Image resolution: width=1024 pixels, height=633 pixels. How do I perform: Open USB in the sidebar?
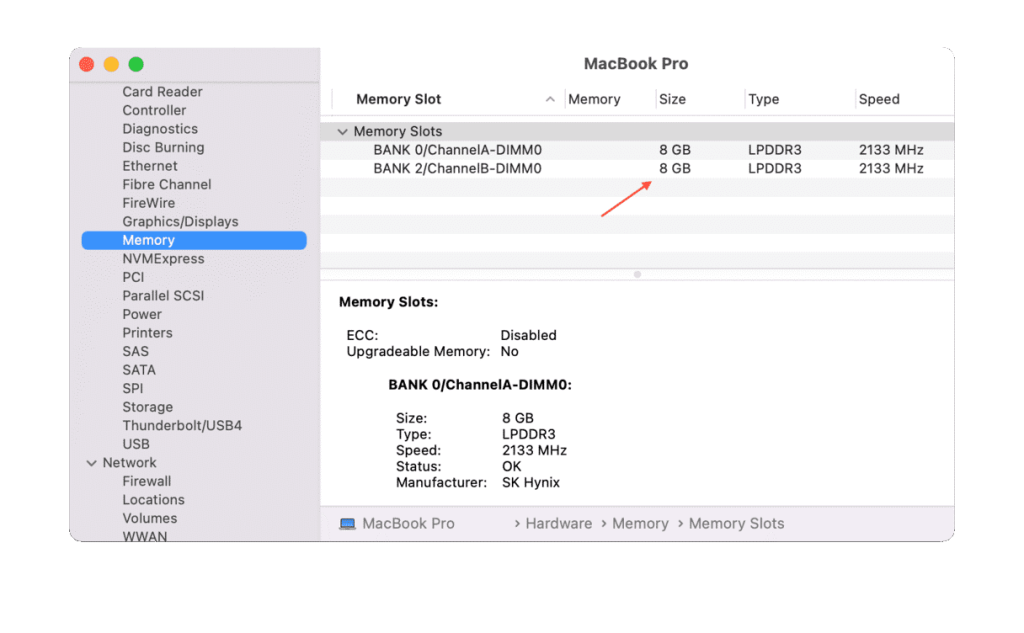click(x=136, y=444)
